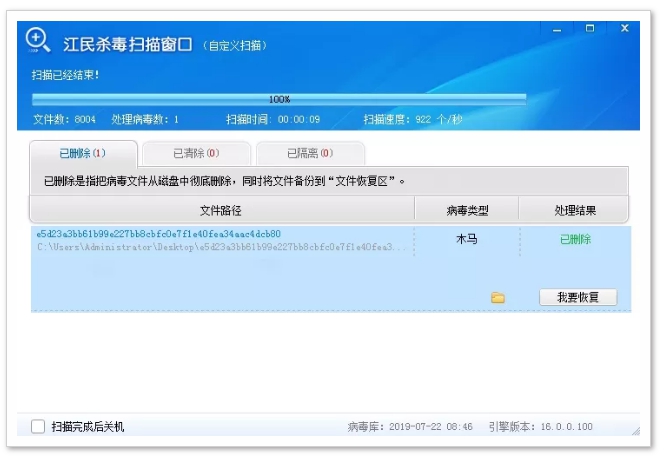Click the magnifier scan logo icon
The image size is (664, 463).
[38, 41]
